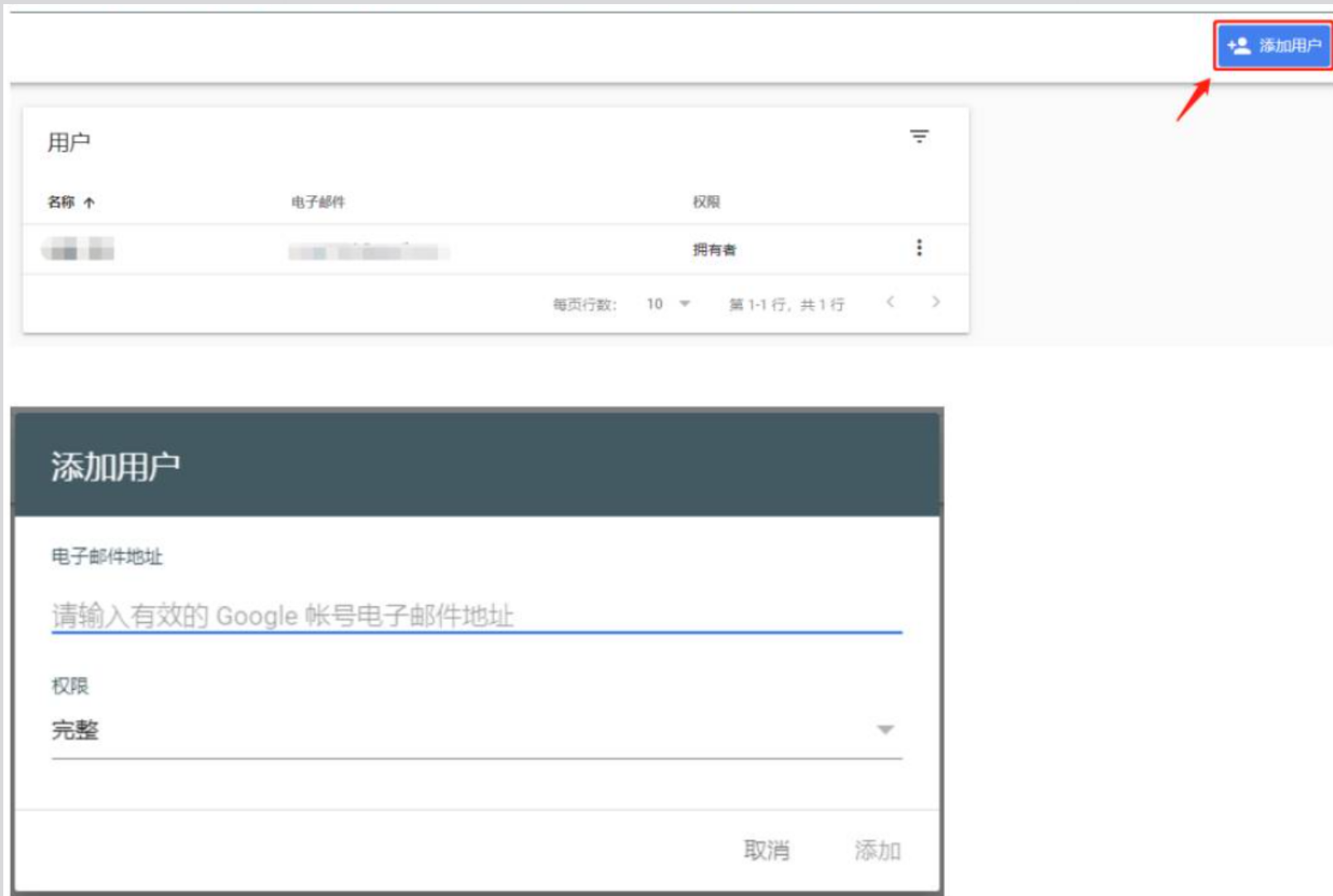The image size is (1333, 896).
Task: Open the filter icon in the 用户 panel
Action: pyautogui.click(x=919, y=137)
